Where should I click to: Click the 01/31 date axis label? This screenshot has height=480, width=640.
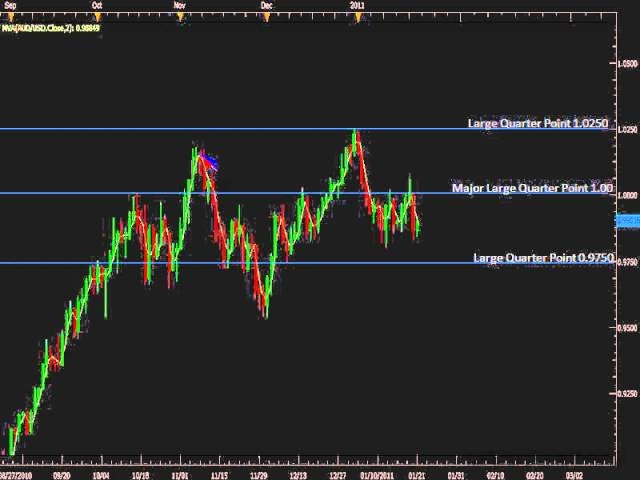pos(456,476)
